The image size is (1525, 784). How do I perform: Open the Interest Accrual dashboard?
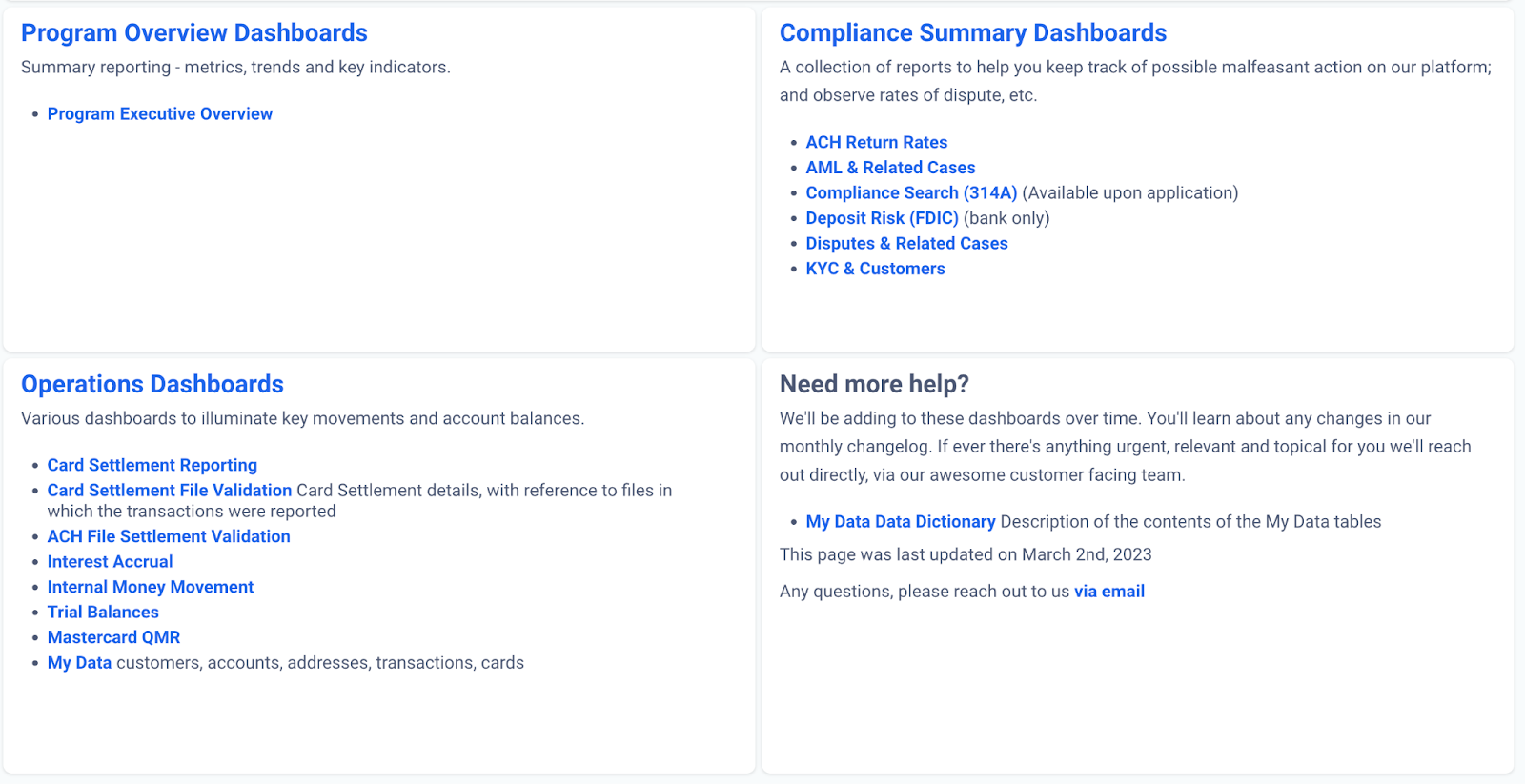coord(111,562)
